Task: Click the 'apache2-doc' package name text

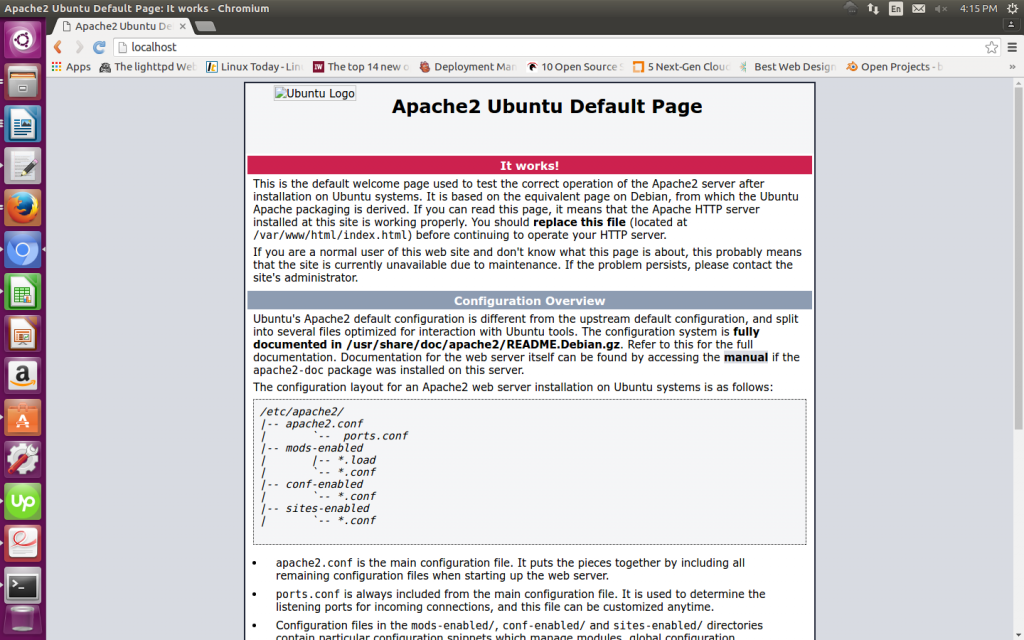Action: pos(288,370)
